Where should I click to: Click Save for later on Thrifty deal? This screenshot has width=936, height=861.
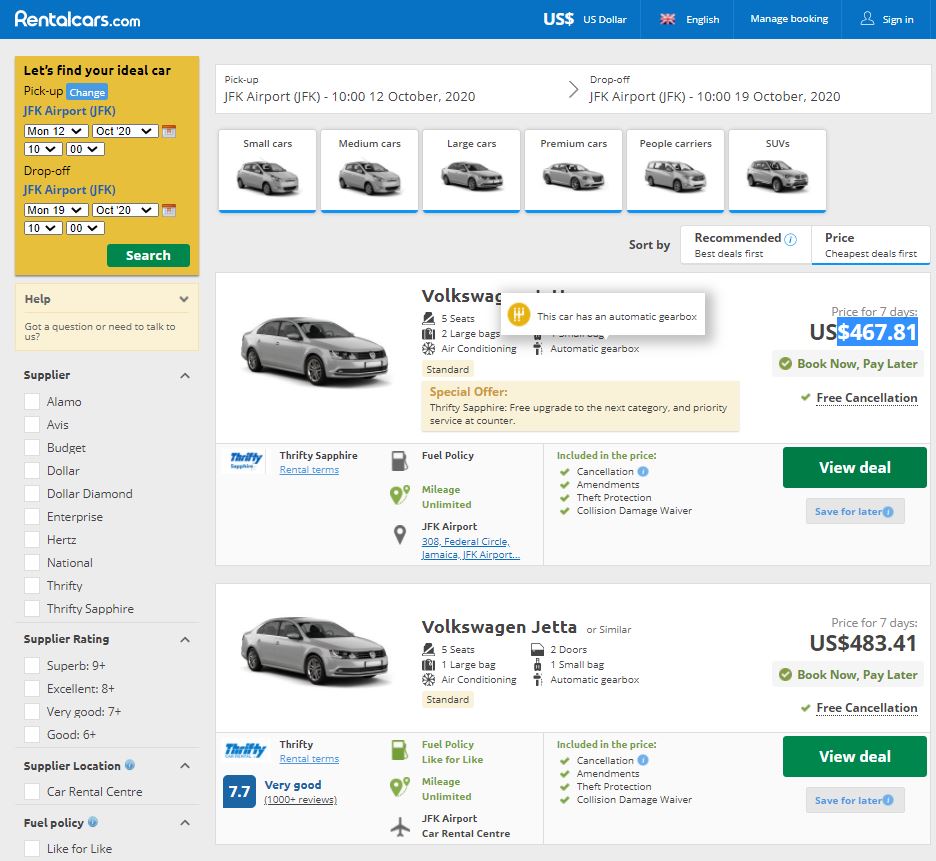pyautogui.click(x=855, y=800)
